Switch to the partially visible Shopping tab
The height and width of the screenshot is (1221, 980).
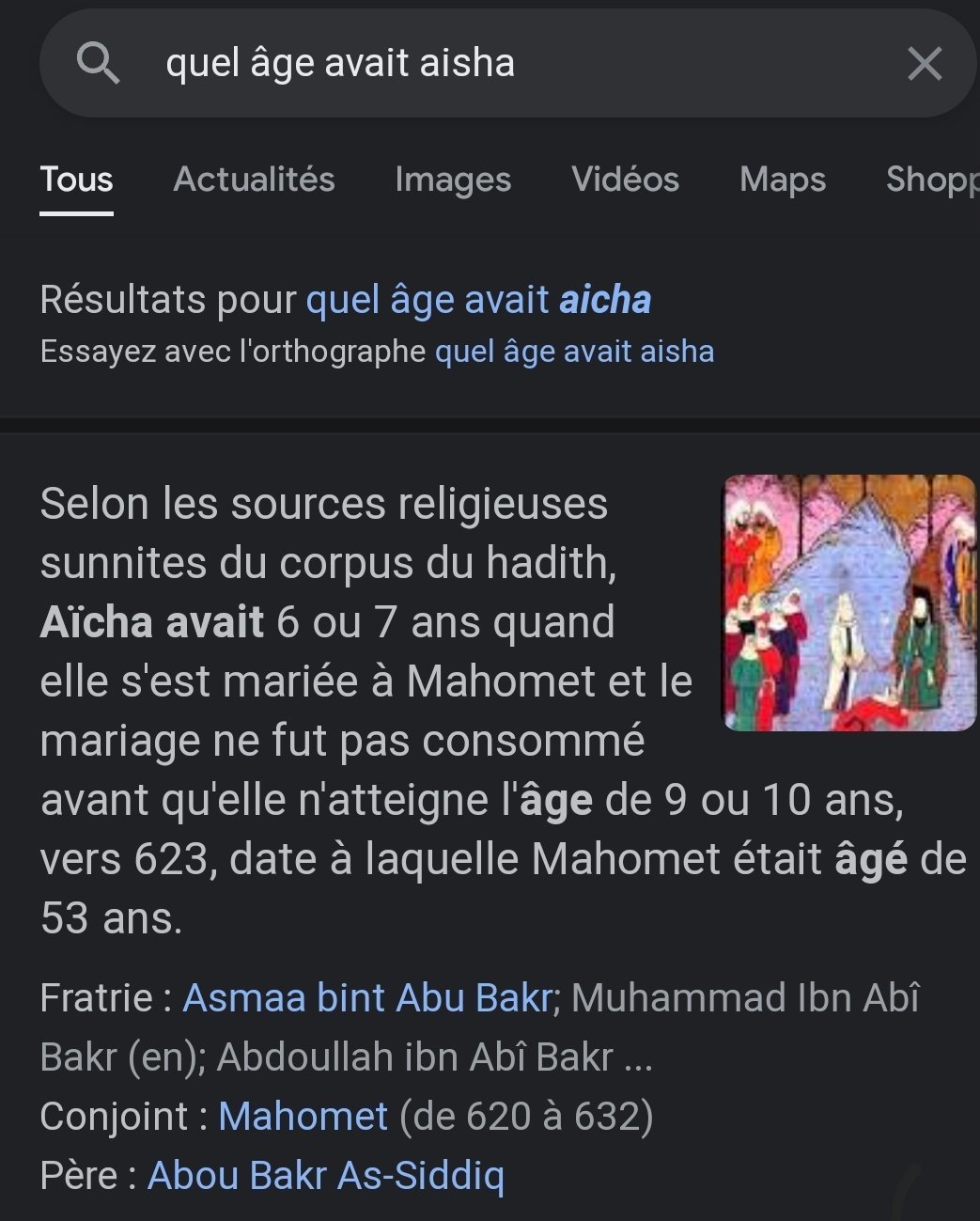931,180
